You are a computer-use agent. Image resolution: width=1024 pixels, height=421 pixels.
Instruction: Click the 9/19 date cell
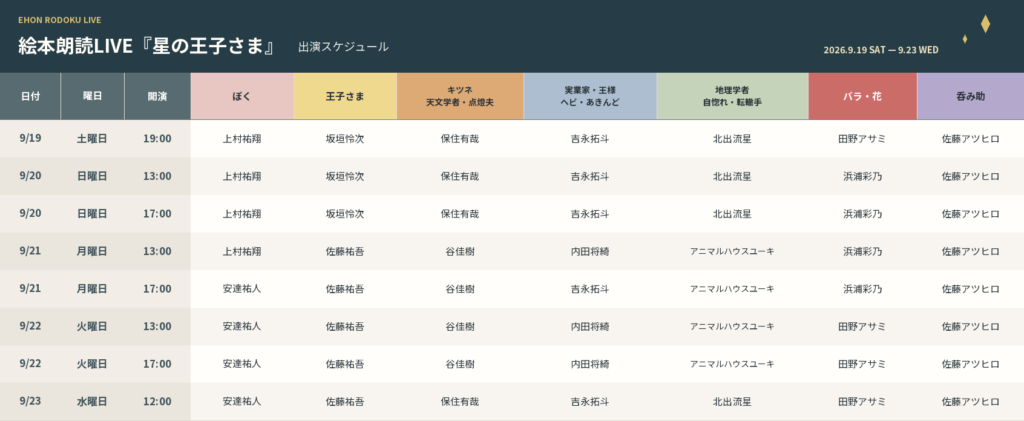pyautogui.click(x=30, y=138)
